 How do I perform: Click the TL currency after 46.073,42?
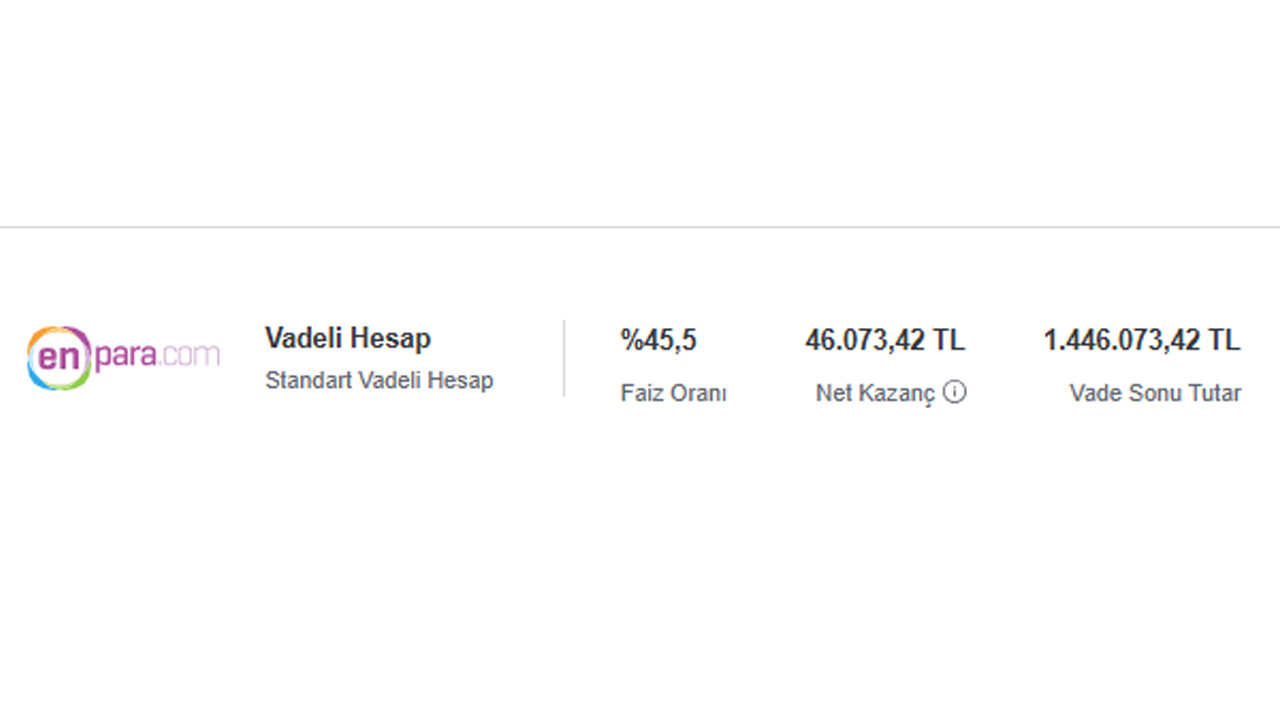pyautogui.click(x=949, y=340)
